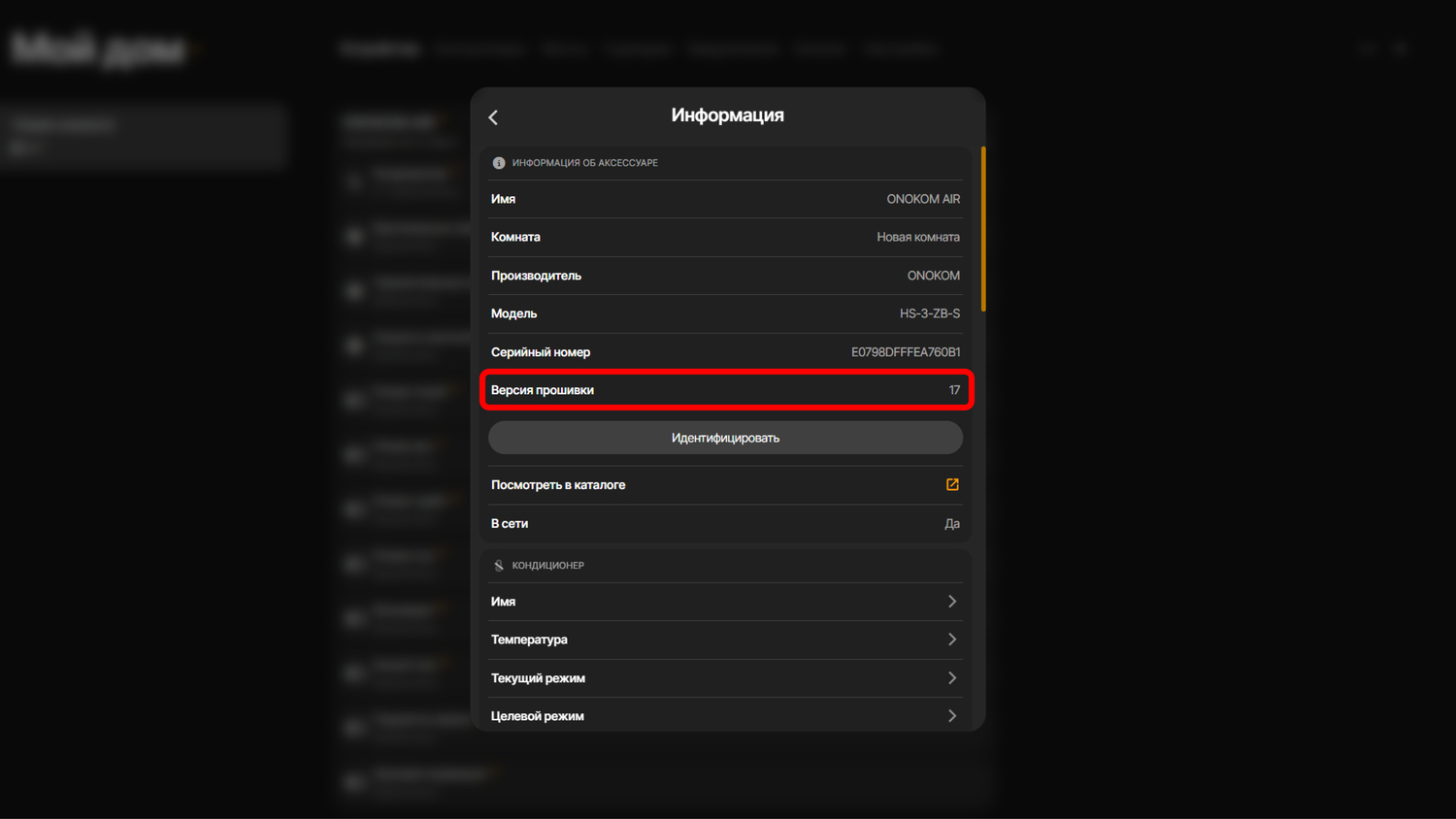
Task: Expand the Целевой режим entry
Action: (x=725, y=716)
